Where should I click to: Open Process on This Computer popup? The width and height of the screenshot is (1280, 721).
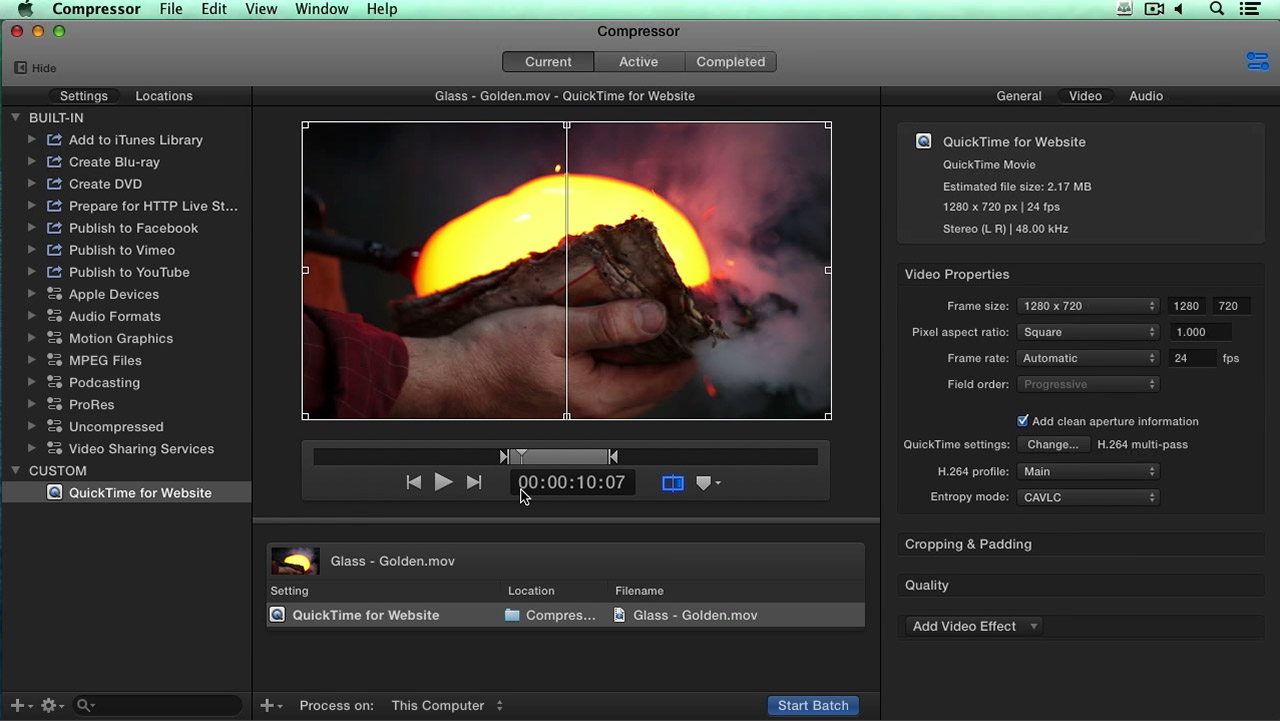click(x=447, y=705)
